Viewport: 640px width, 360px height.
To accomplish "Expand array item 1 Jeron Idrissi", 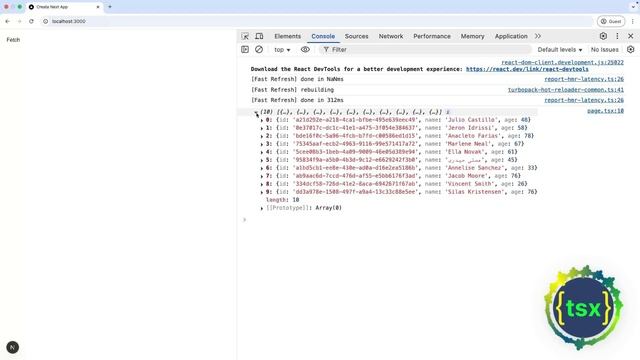I will click(262, 128).
